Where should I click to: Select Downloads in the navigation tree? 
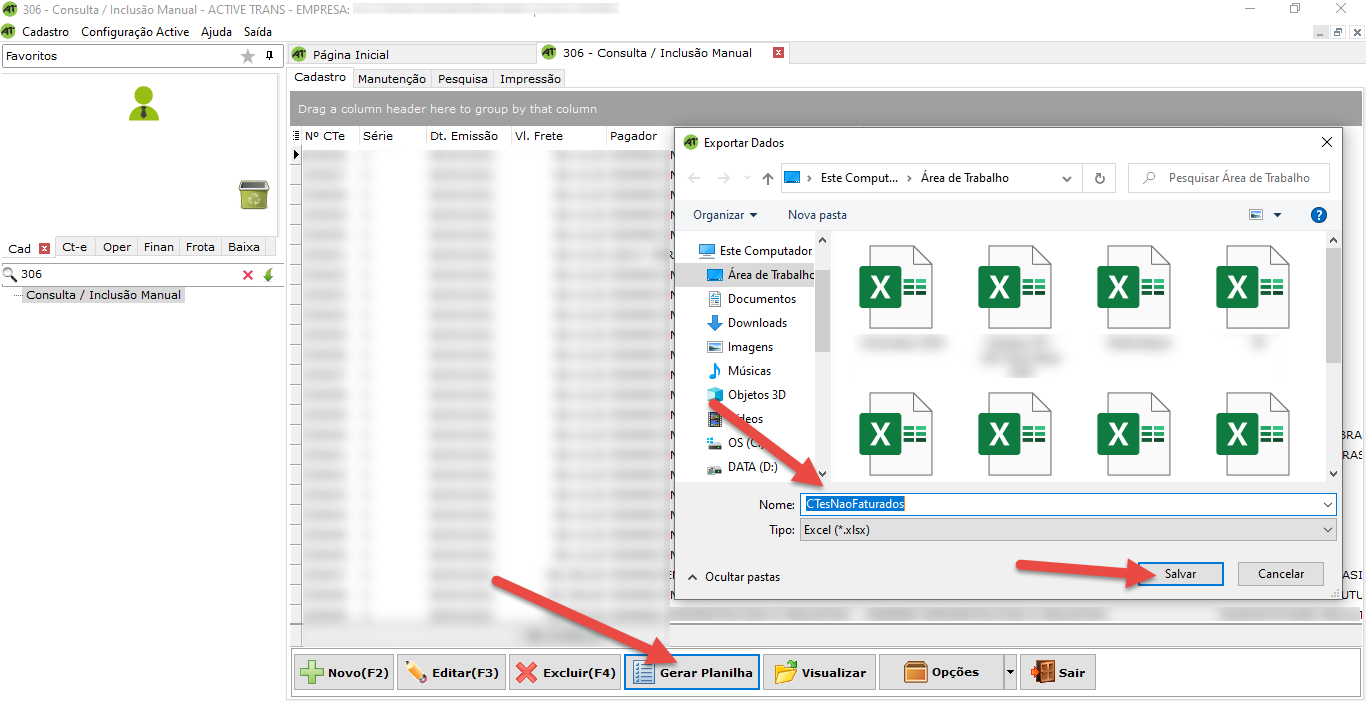[756, 323]
